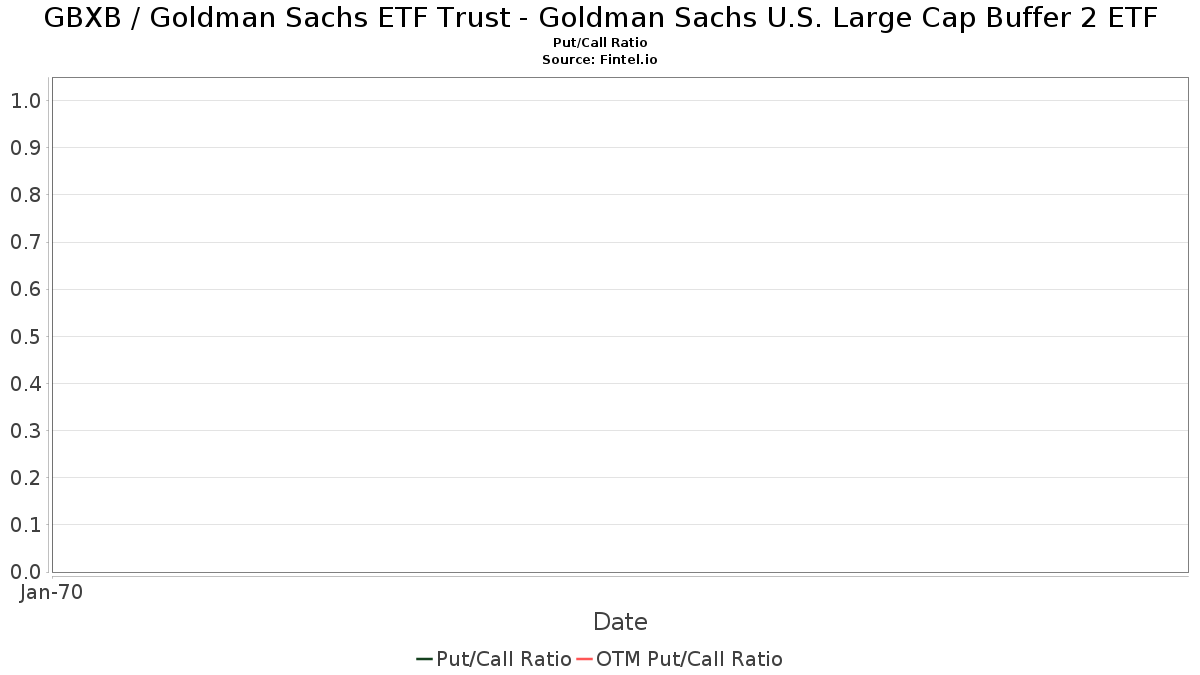The width and height of the screenshot is (1200, 675).
Task: Click the GBXB Goldman Sachs chart title
Action: (x=600, y=18)
